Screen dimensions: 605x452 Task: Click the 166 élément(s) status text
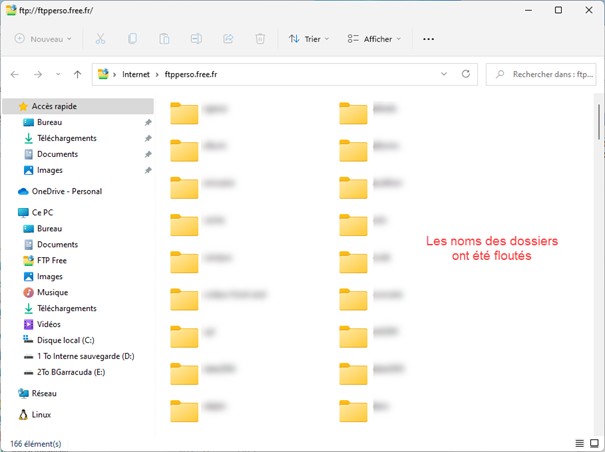click(x=35, y=444)
